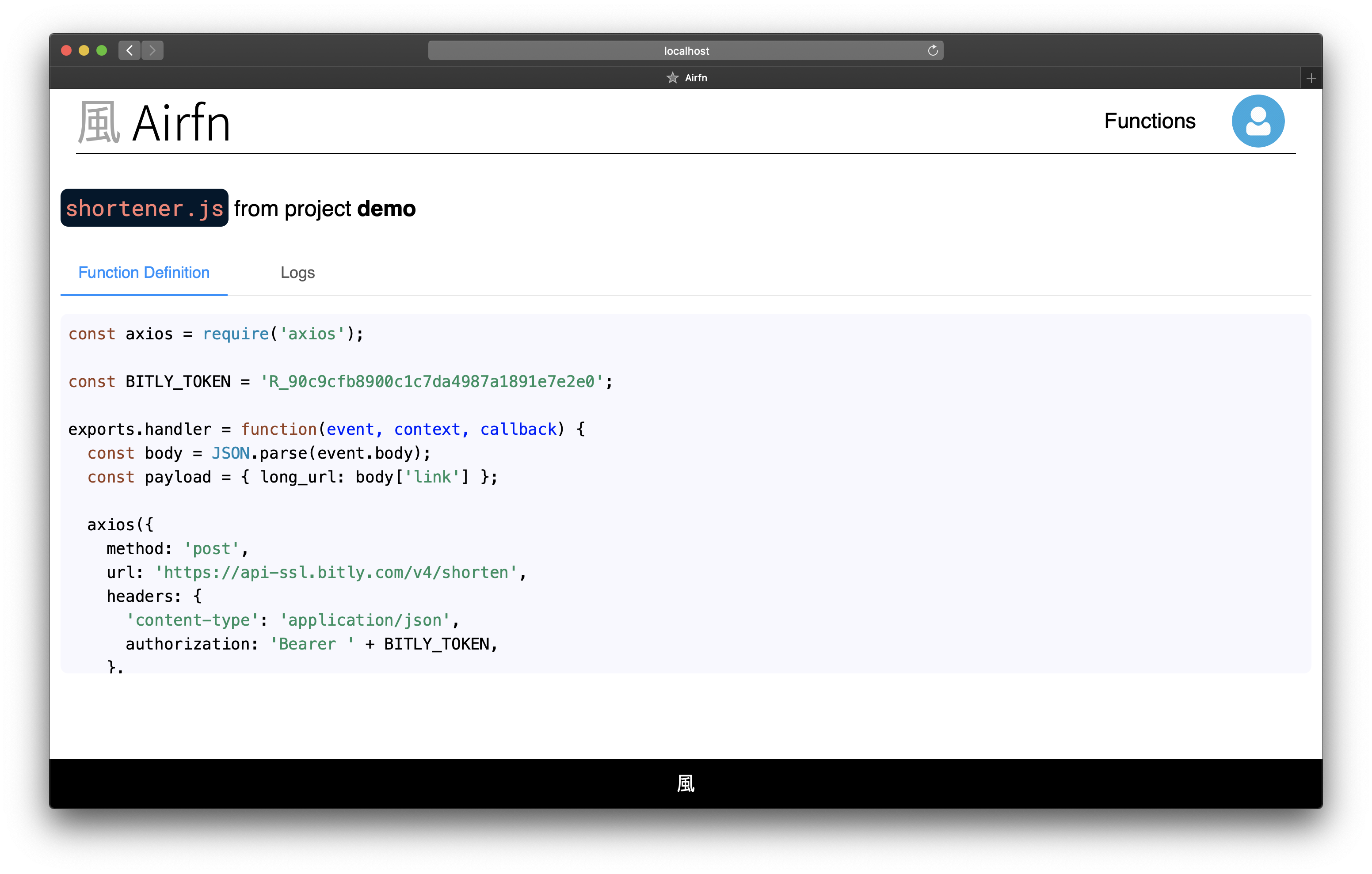Click the footer wind kanji icon
The width and height of the screenshot is (1372, 874).
[685, 784]
